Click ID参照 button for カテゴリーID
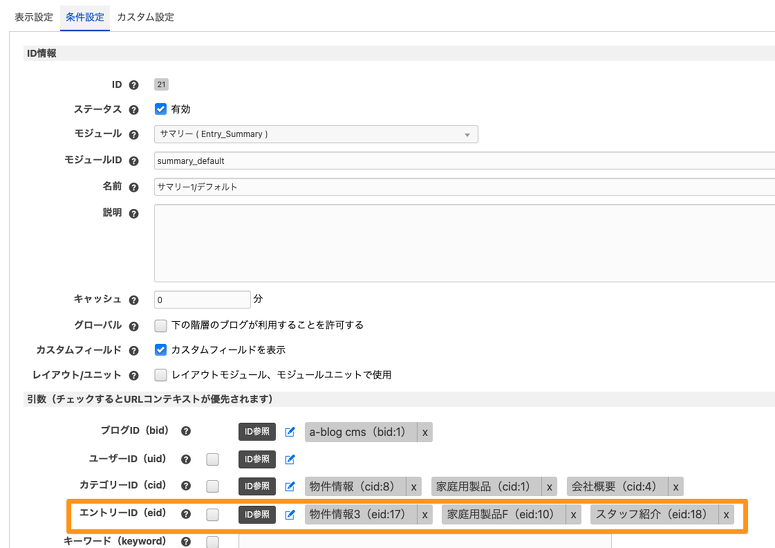The image size is (775, 548). [x=256, y=487]
